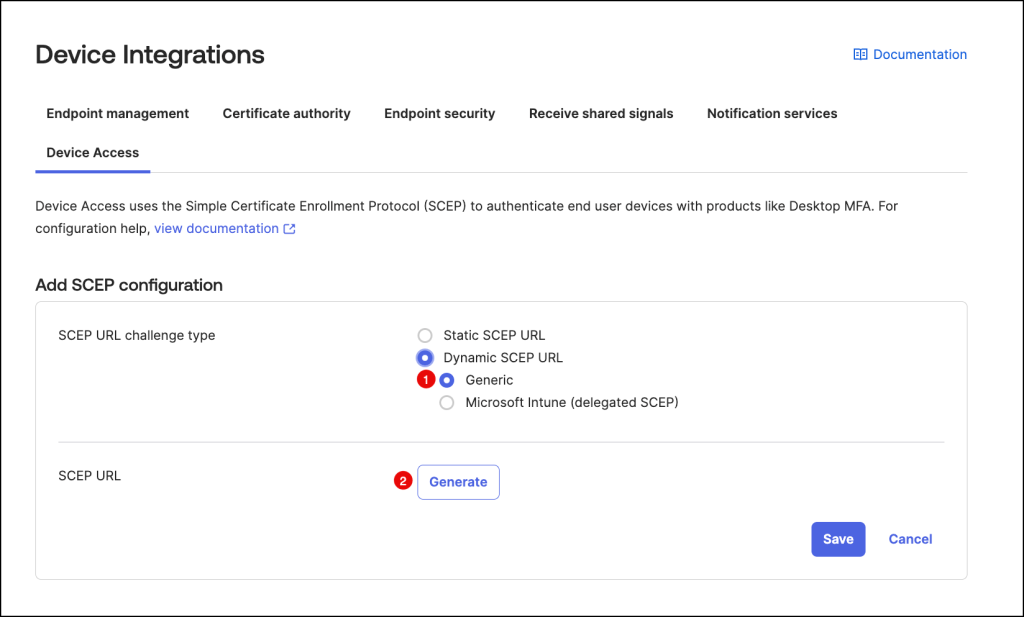
Task: Choose the Generic radio button
Action: (x=448, y=380)
